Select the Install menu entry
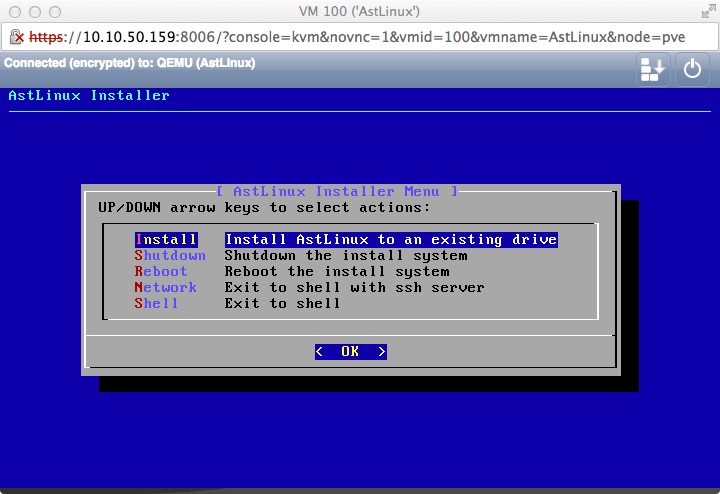This screenshot has height=494, width=720. 166,240
